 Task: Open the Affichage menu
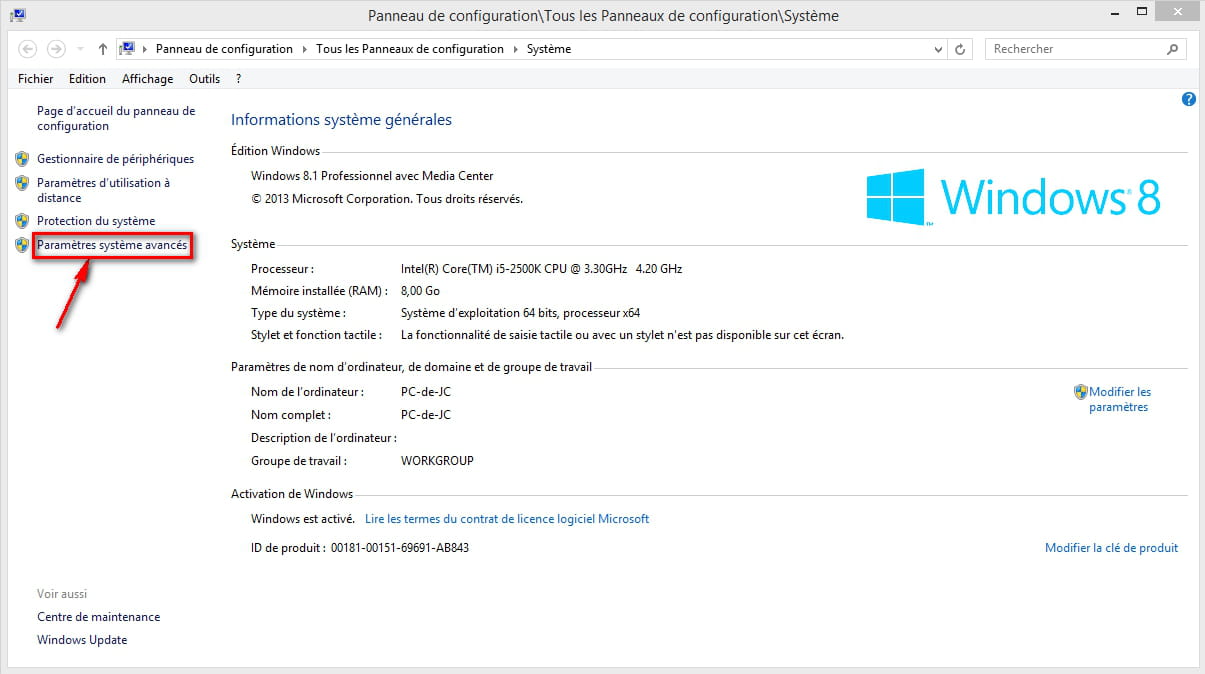tap(147, 79)
